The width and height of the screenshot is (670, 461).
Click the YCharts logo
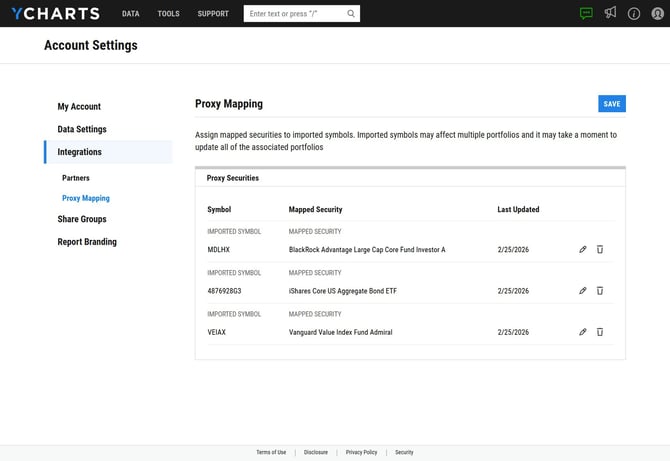coord(55,14)
